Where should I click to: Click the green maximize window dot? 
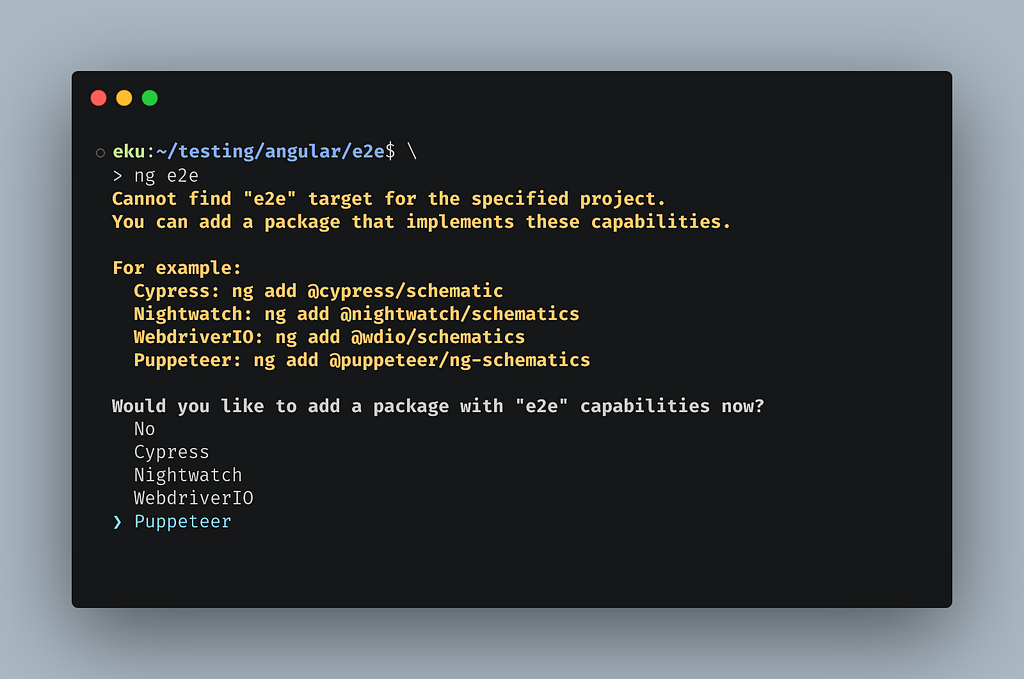point(150,98)
